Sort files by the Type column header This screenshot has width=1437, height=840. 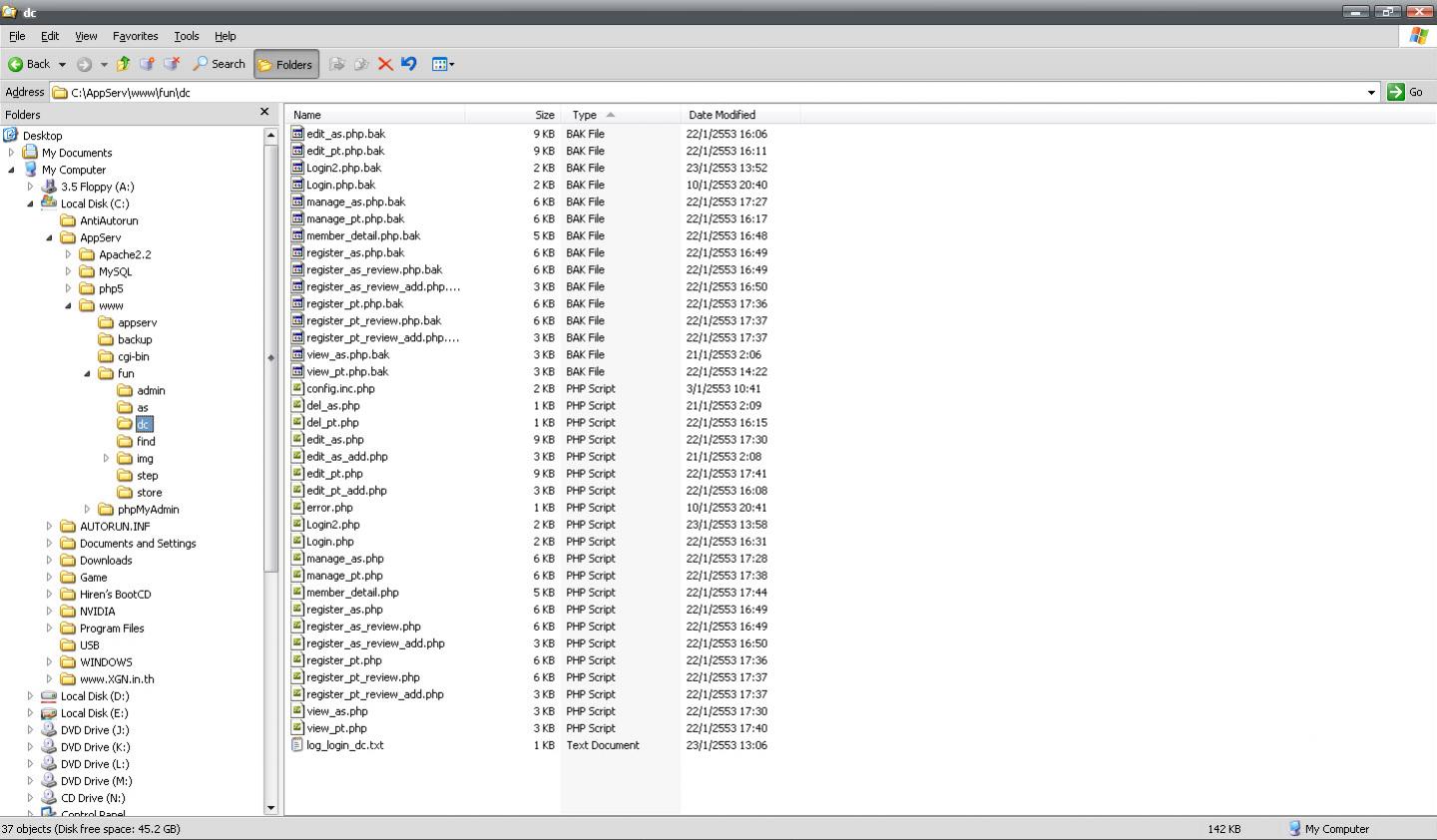tap(620, 115)
